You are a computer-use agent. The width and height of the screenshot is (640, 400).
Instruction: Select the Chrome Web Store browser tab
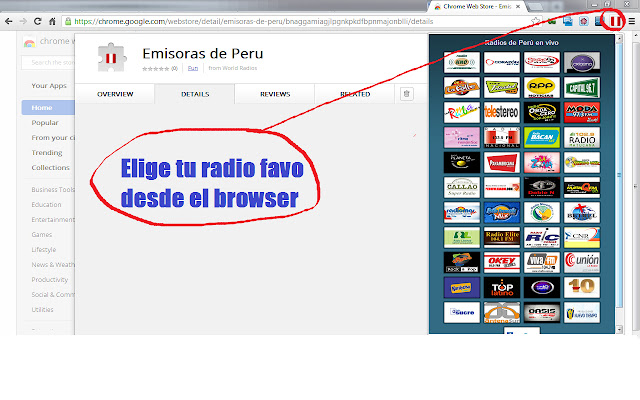click(477, 7)
